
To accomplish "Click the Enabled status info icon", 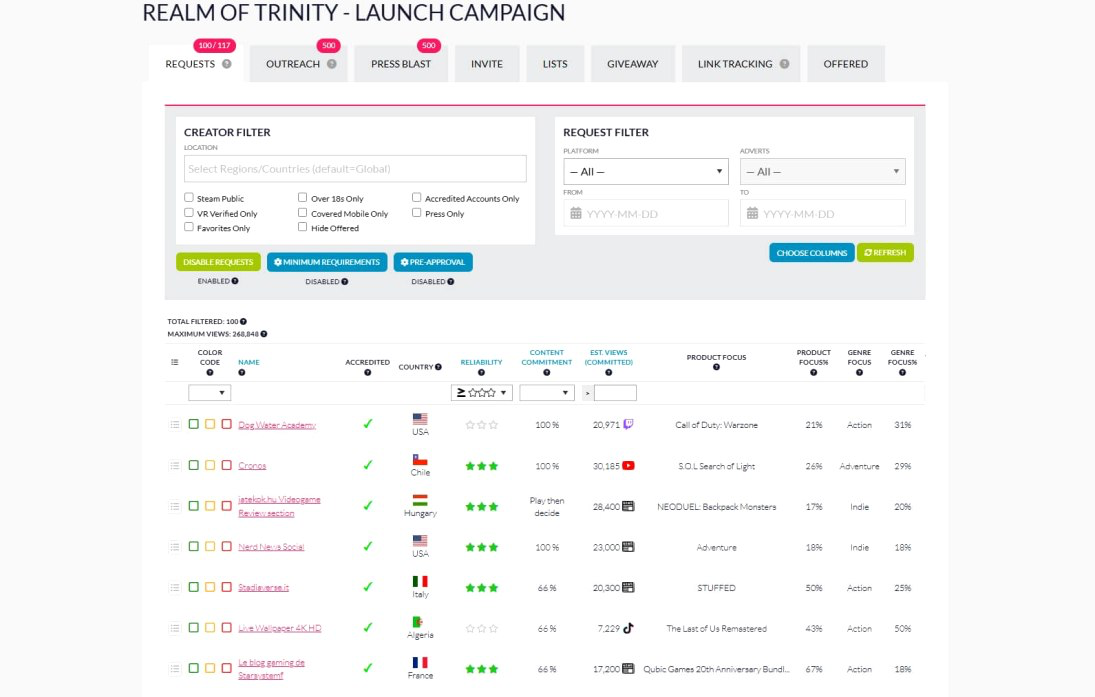I will coord(235,281).
